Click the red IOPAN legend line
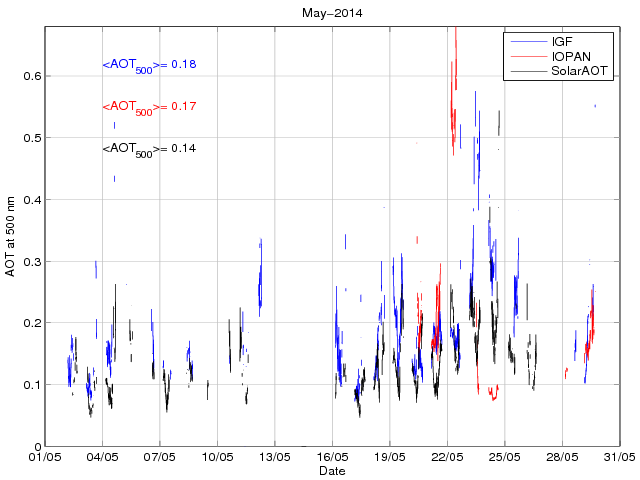Viewport: 640px width, 480px height. (528, 56)
